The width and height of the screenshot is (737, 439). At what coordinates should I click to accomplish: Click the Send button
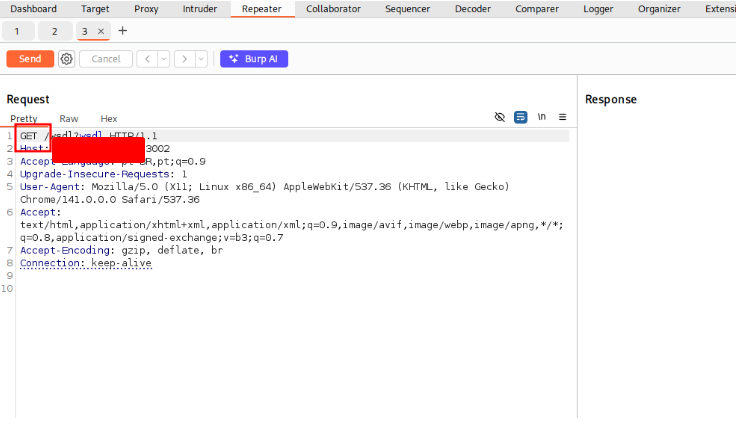[x=30, y=59]
